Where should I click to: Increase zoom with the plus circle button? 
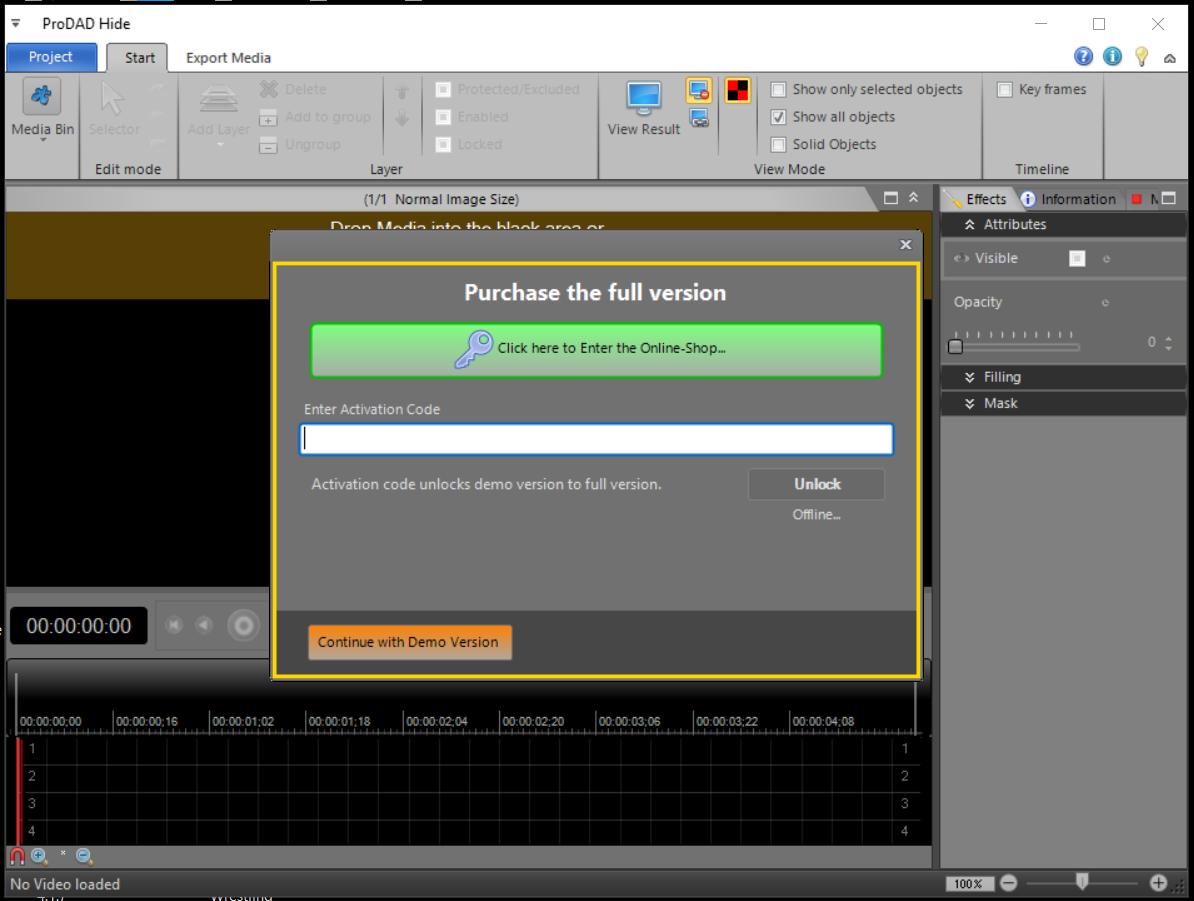(1158, 883)
